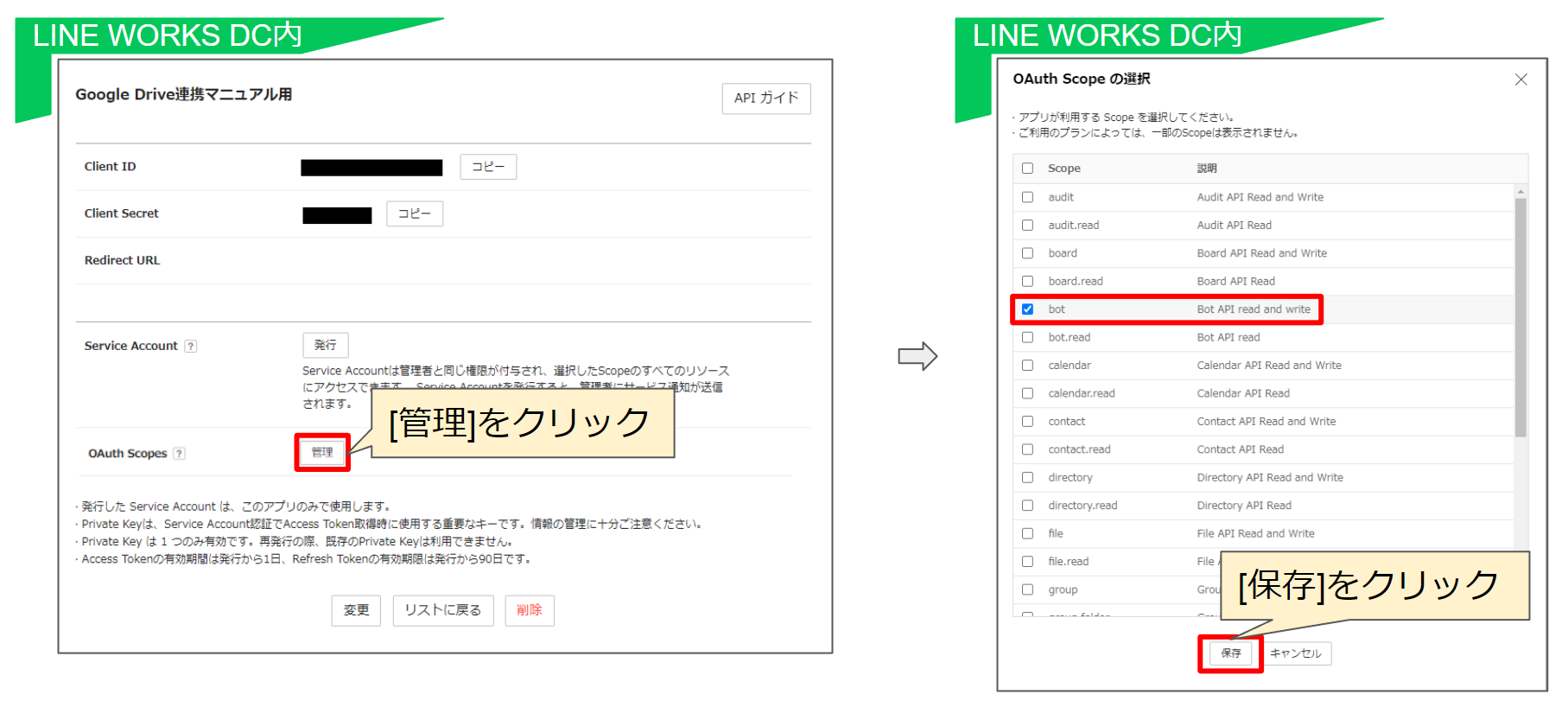Check the directory.read scope checkbox
Image resolution: width=1568 pixels, height=707 pixels.
point(1027,506)
